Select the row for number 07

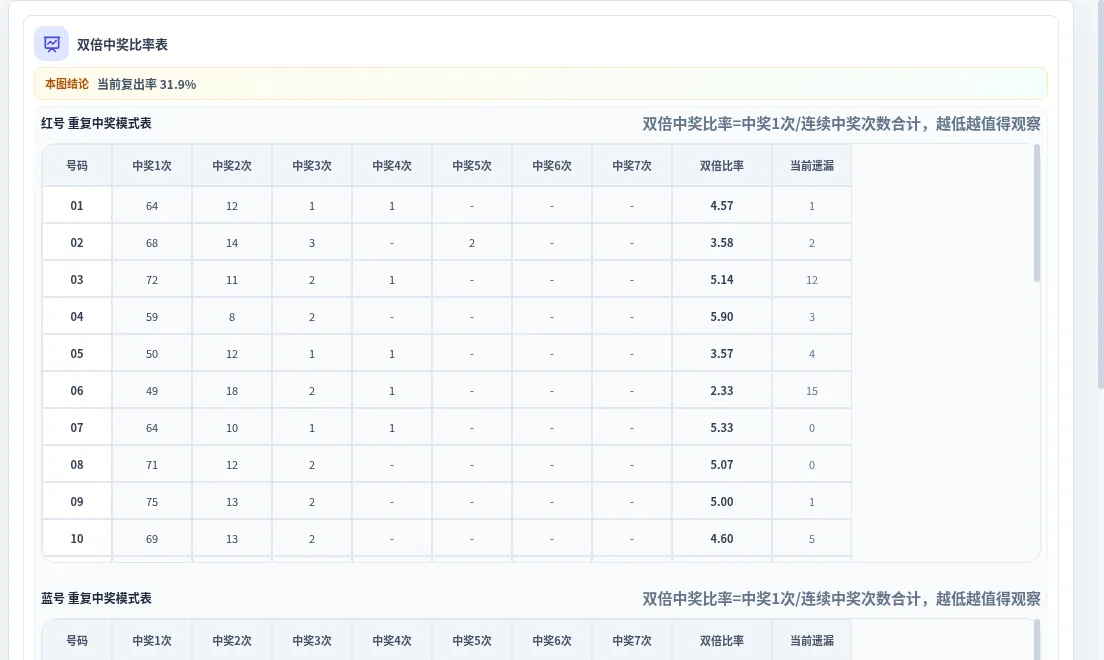pyautogui.click(x=446, y=428)
